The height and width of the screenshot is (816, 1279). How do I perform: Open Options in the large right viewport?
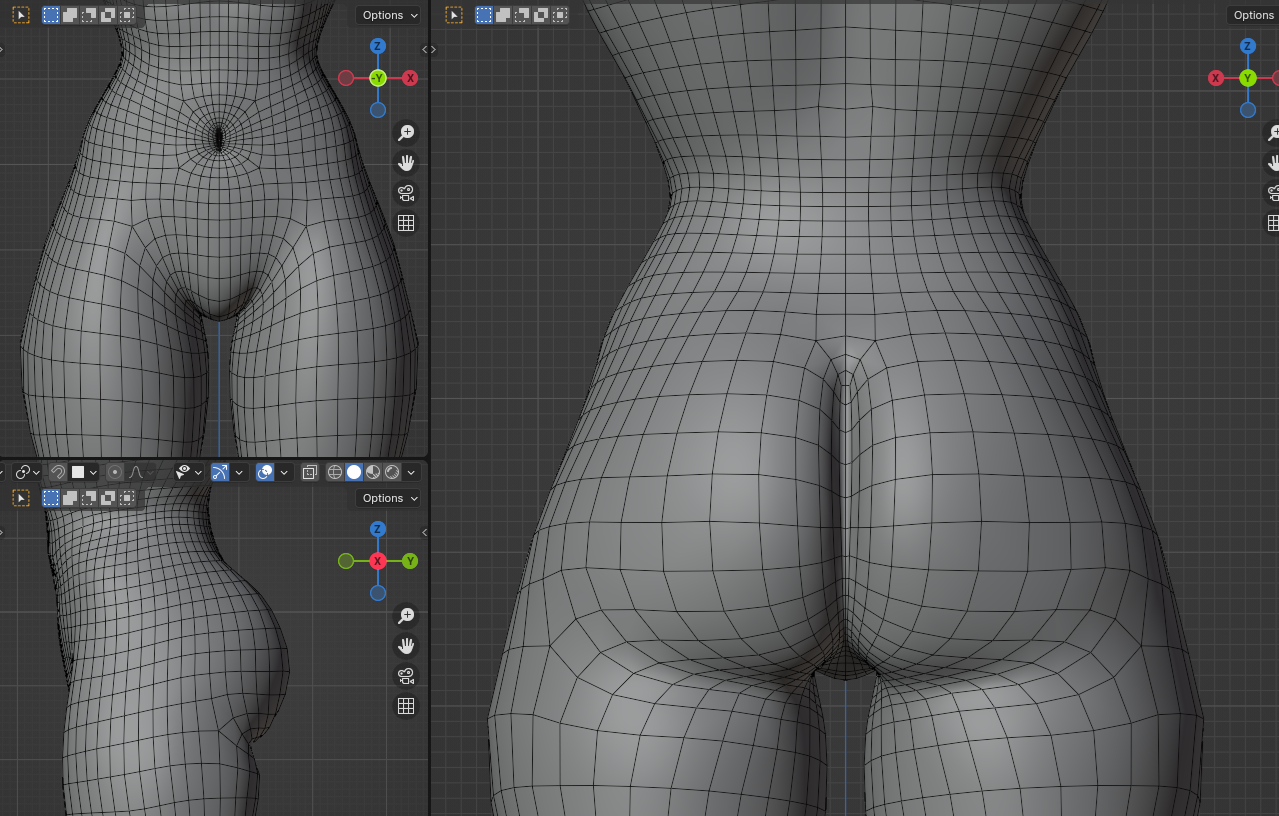point(1253,15)
